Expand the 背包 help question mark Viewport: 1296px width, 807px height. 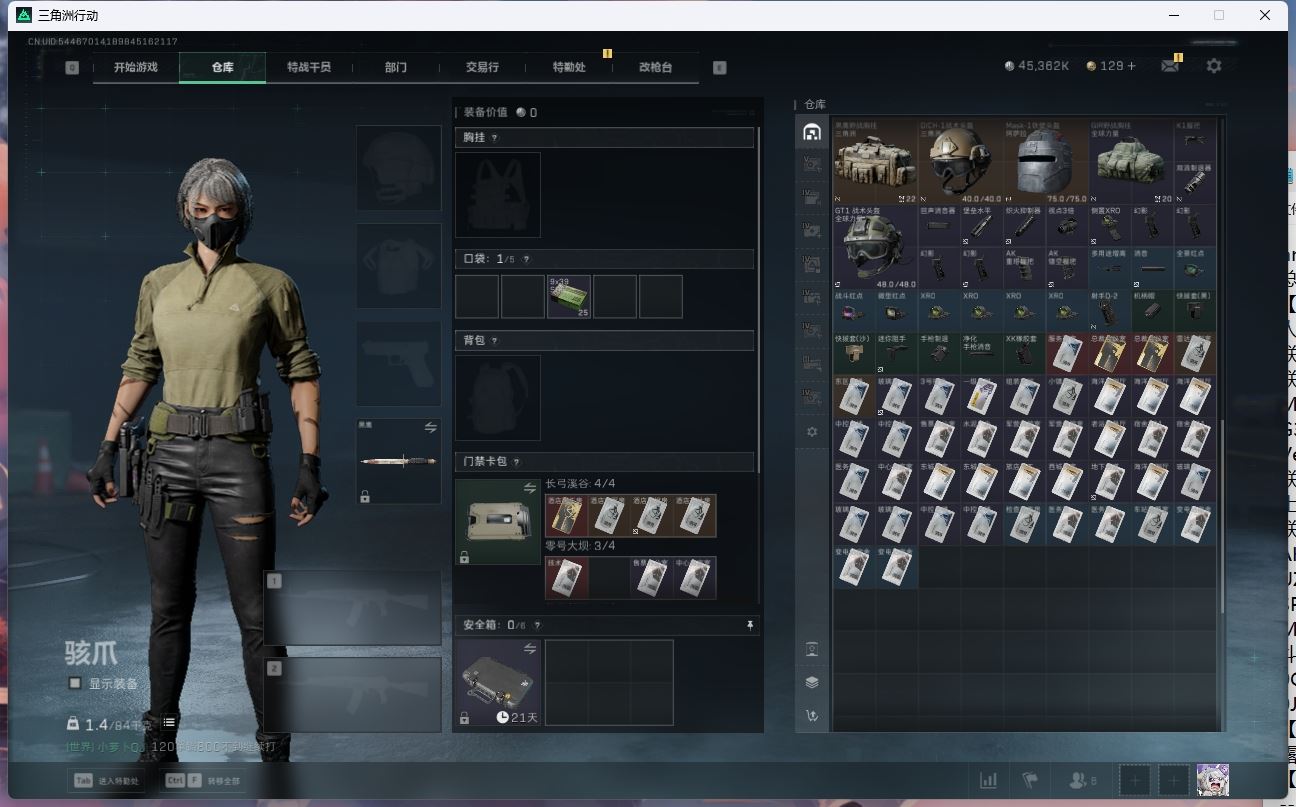[494, 341]
